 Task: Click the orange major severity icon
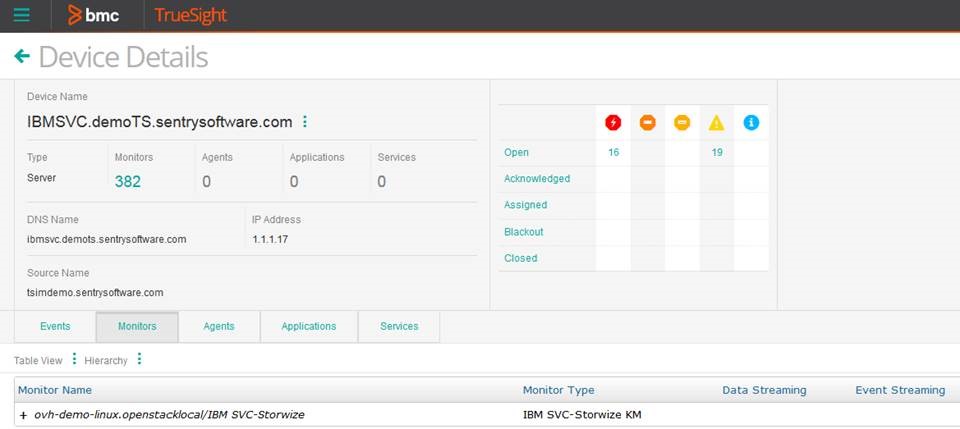(648, 122)
